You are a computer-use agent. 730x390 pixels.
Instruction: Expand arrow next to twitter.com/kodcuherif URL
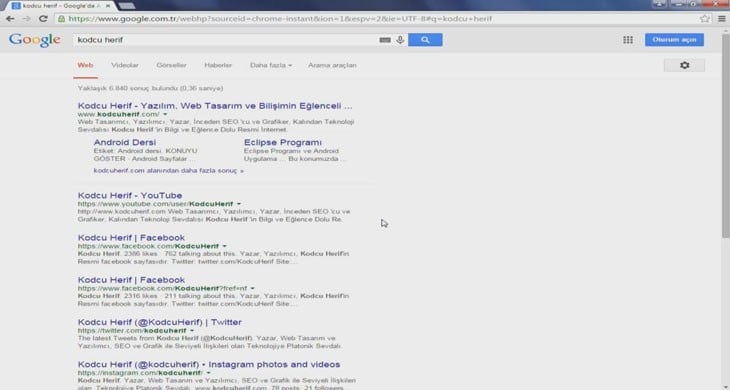tap(192, 330)
